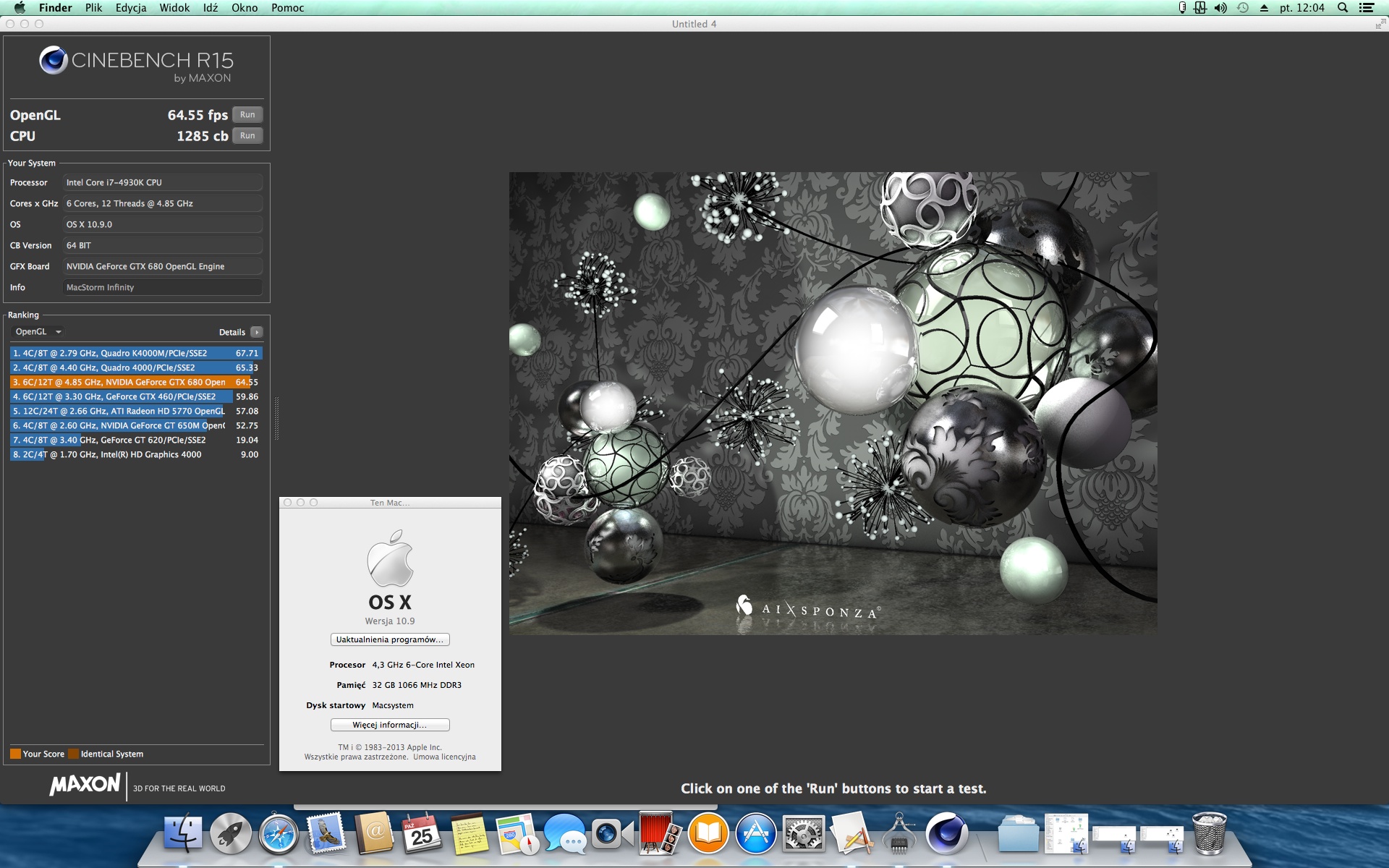Open the Apple menu
Screen dimensions: 1389x868
pos(20,8)
